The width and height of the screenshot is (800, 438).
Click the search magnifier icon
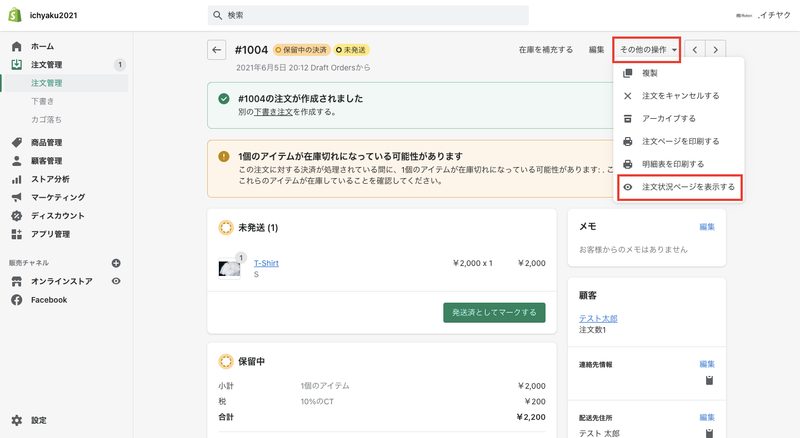pos(217,15)
